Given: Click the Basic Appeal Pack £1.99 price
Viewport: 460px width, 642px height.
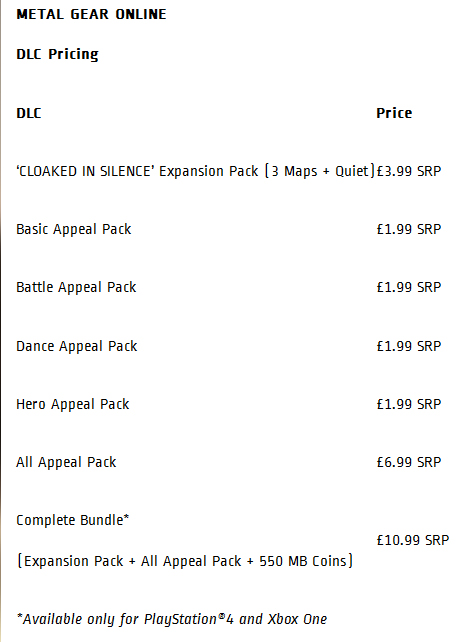Looking at the screenshot, I should click(x=409, y=229).
